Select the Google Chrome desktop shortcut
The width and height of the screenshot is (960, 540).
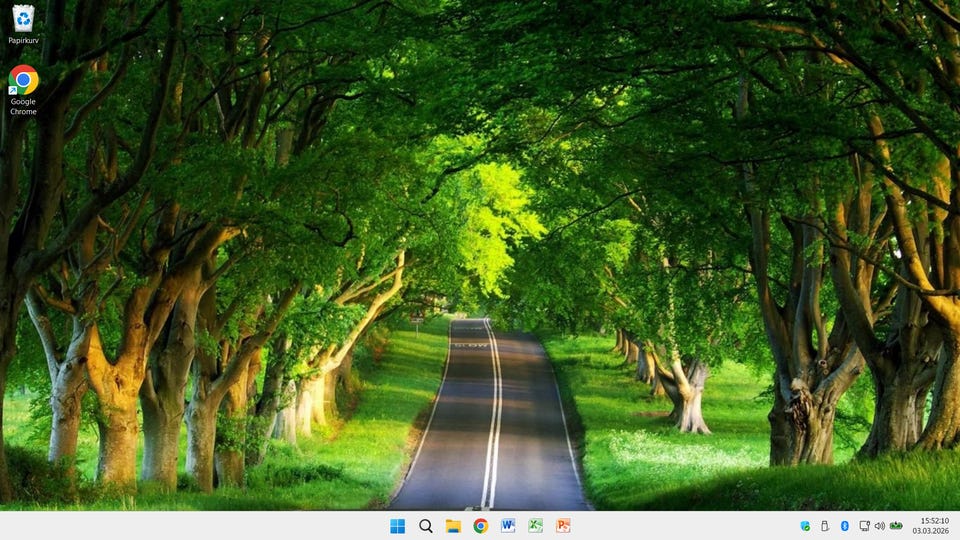[23, 89]
